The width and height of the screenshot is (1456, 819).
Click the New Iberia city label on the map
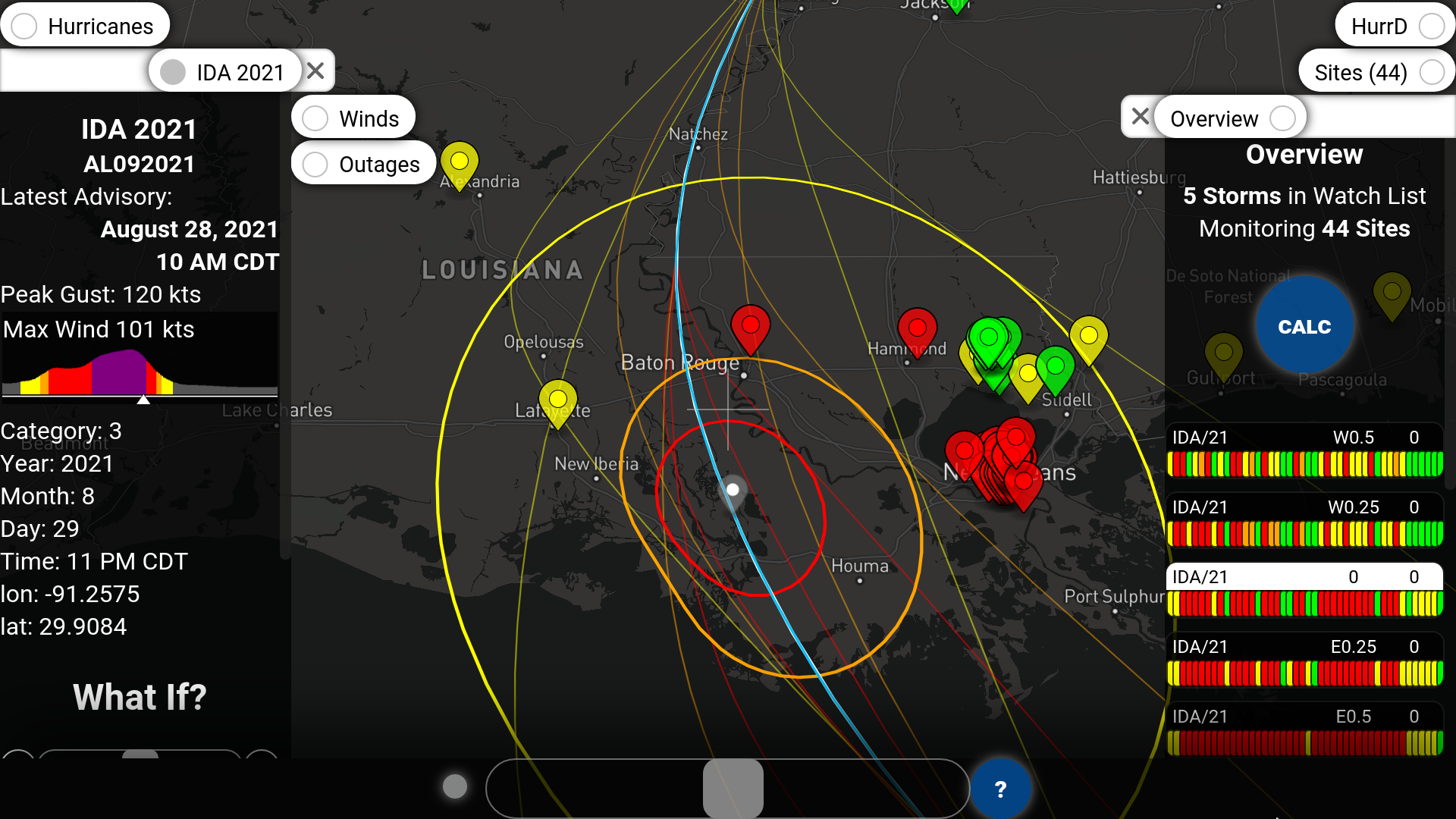(x=597, y=463)
